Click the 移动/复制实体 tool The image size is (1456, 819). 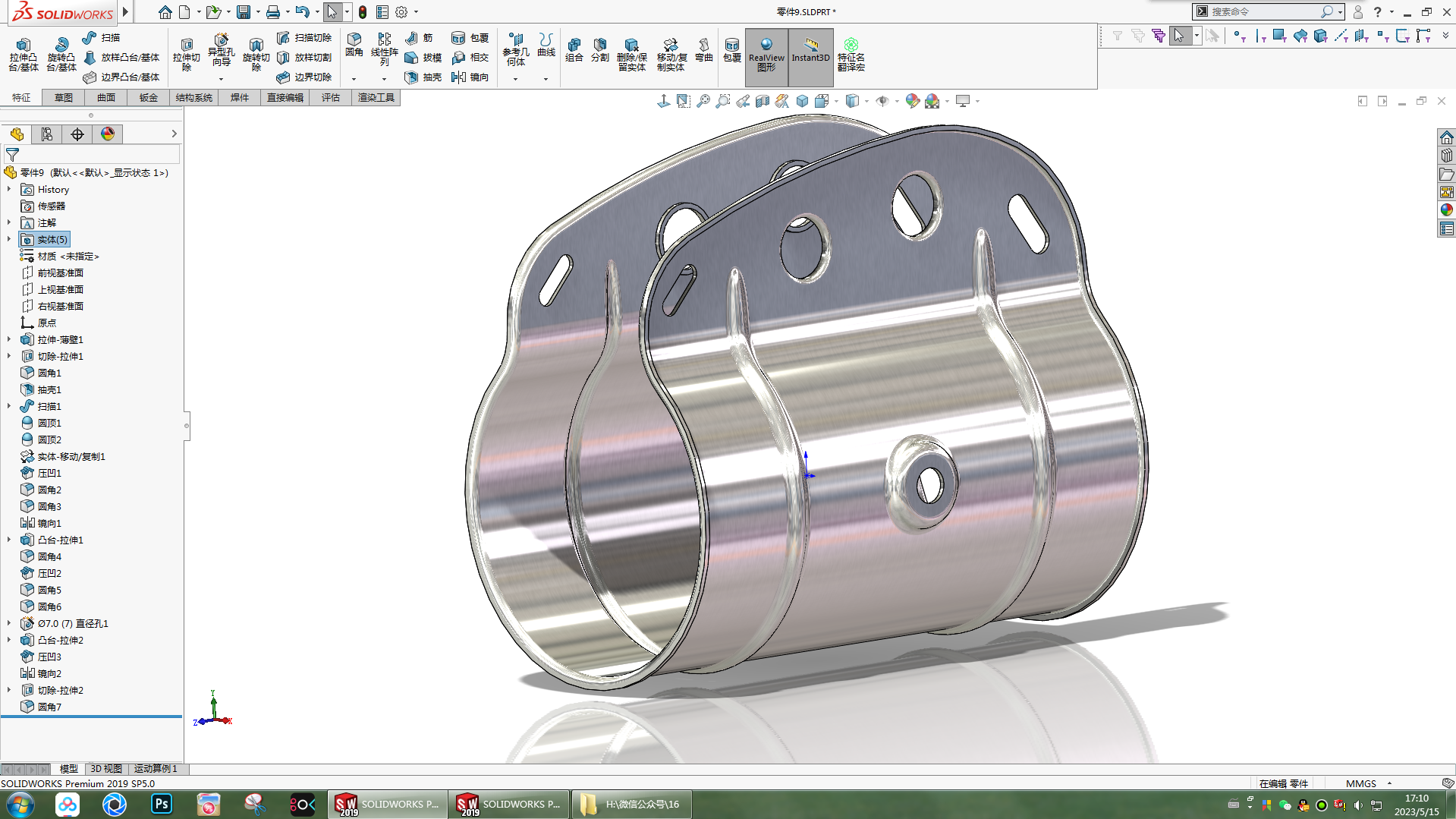click(671, 54)
